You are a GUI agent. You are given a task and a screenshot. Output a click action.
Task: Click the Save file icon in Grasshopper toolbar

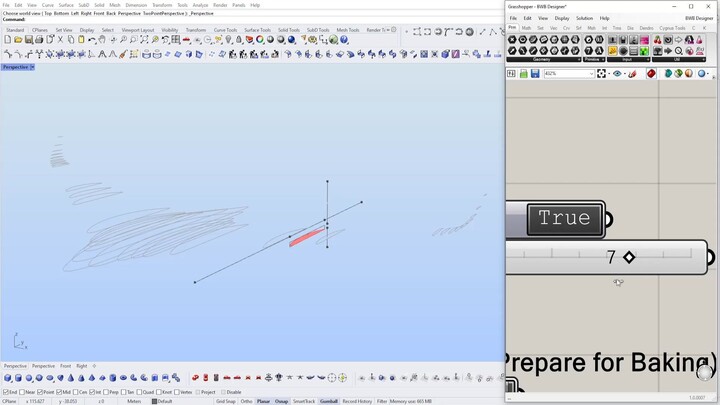(535, 74)
